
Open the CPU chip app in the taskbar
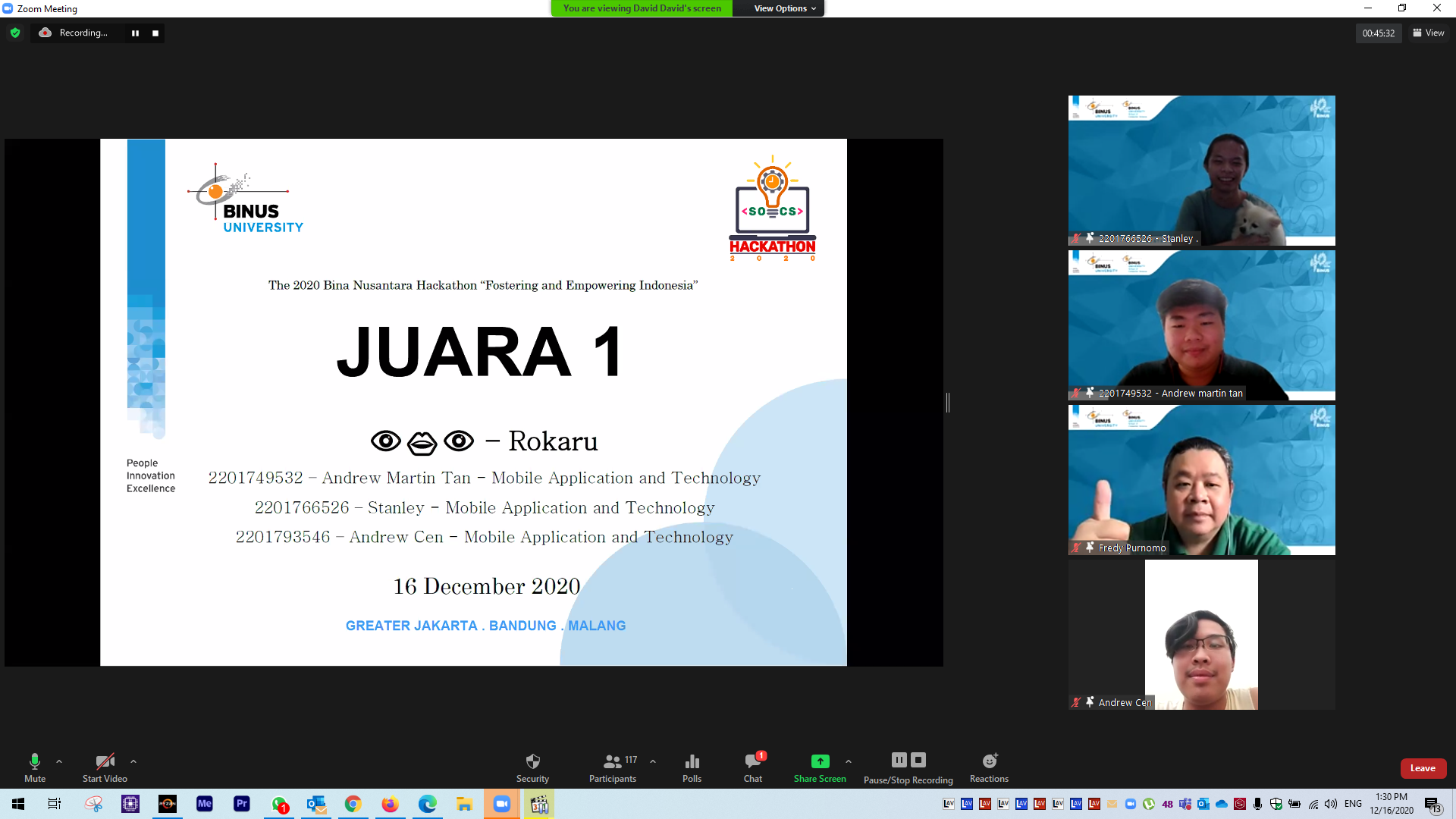coord(130,804)
